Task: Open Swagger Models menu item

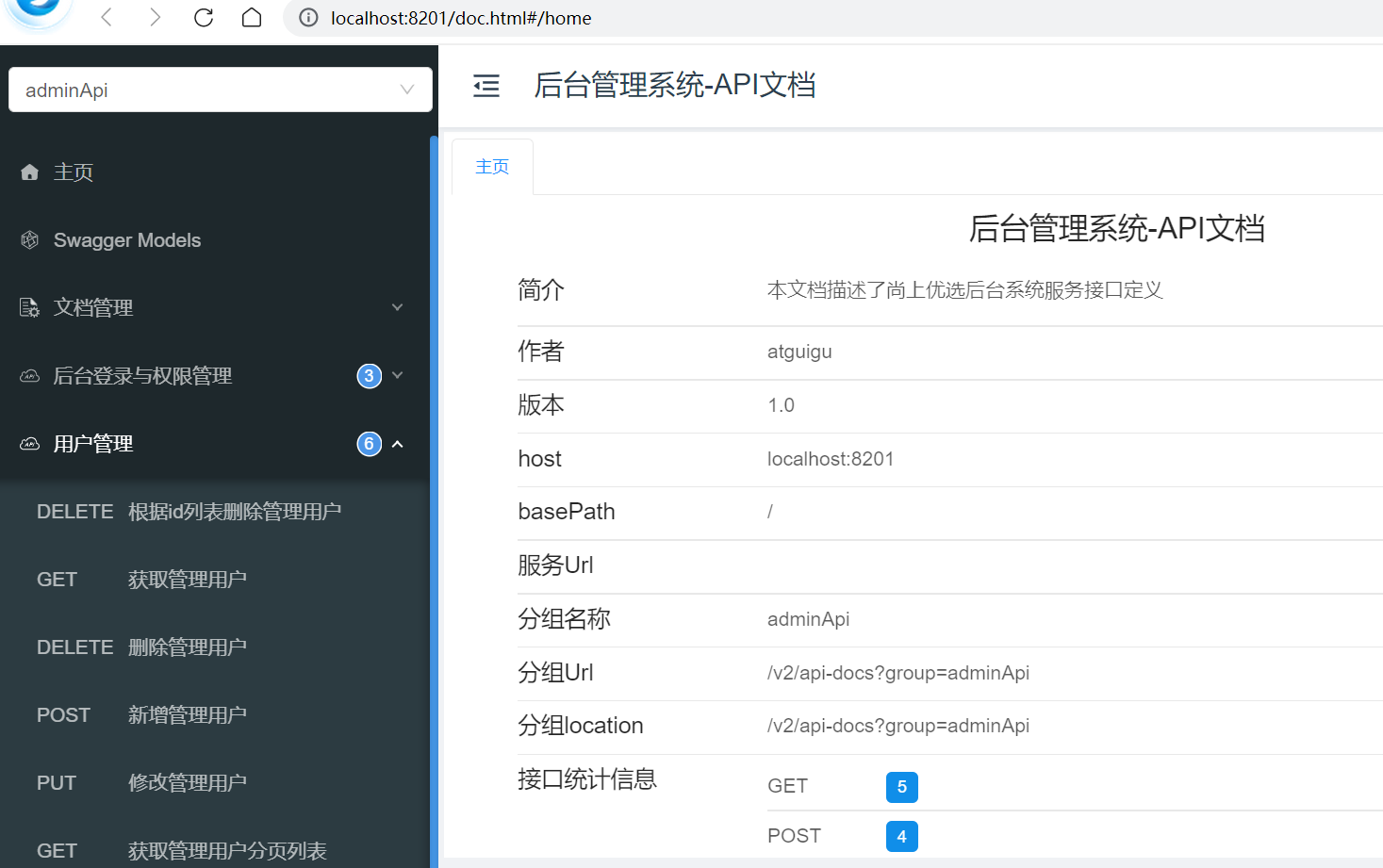Action: pyautogui.click(x=127, y=240)
